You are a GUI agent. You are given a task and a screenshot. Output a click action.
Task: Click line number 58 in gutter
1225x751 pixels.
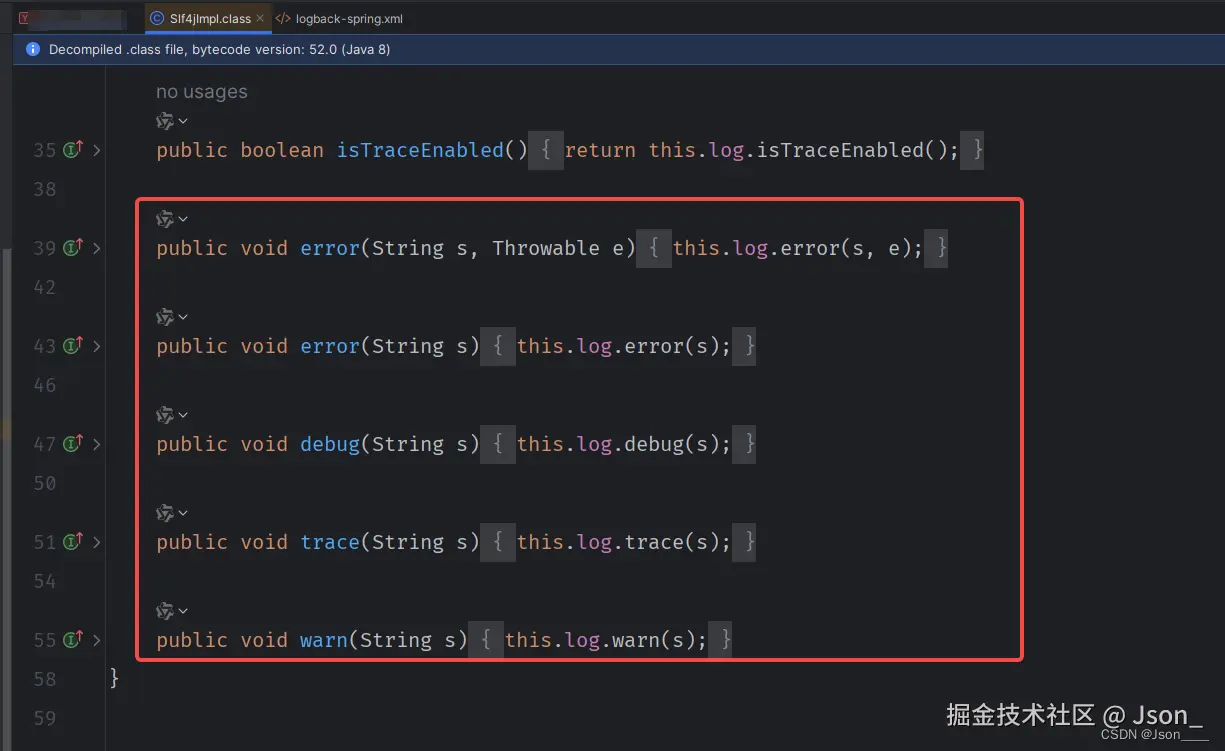coord(45,679)
